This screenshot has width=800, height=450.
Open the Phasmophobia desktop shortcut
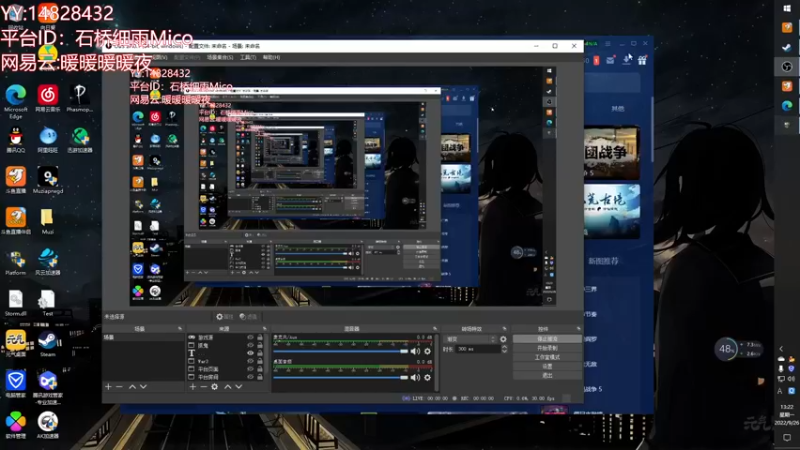click(x=80, y=99)
